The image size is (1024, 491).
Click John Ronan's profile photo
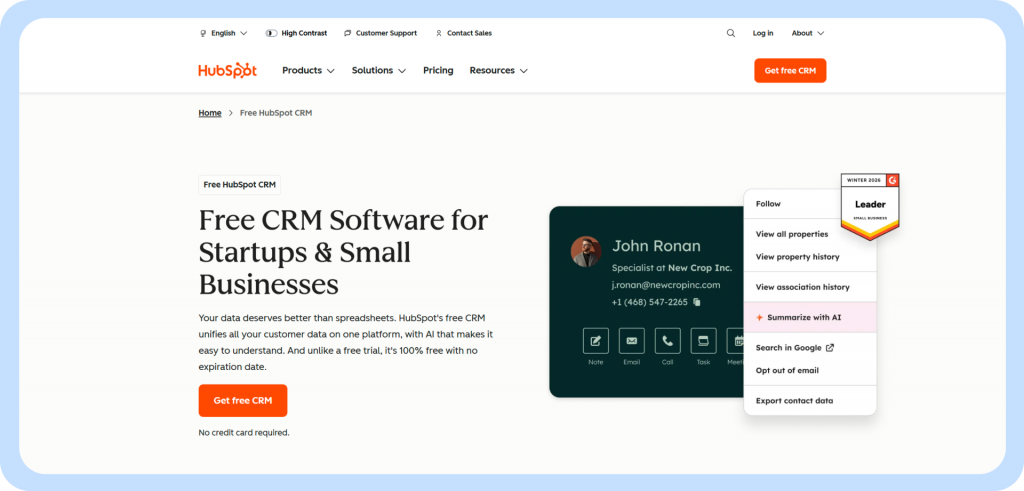(x=586, y=252)
